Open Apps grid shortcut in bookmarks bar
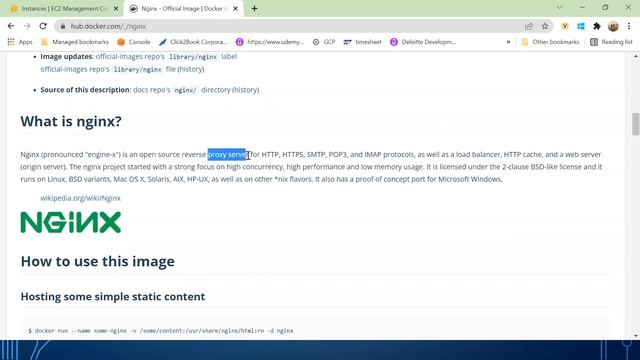 click(20, 42)
